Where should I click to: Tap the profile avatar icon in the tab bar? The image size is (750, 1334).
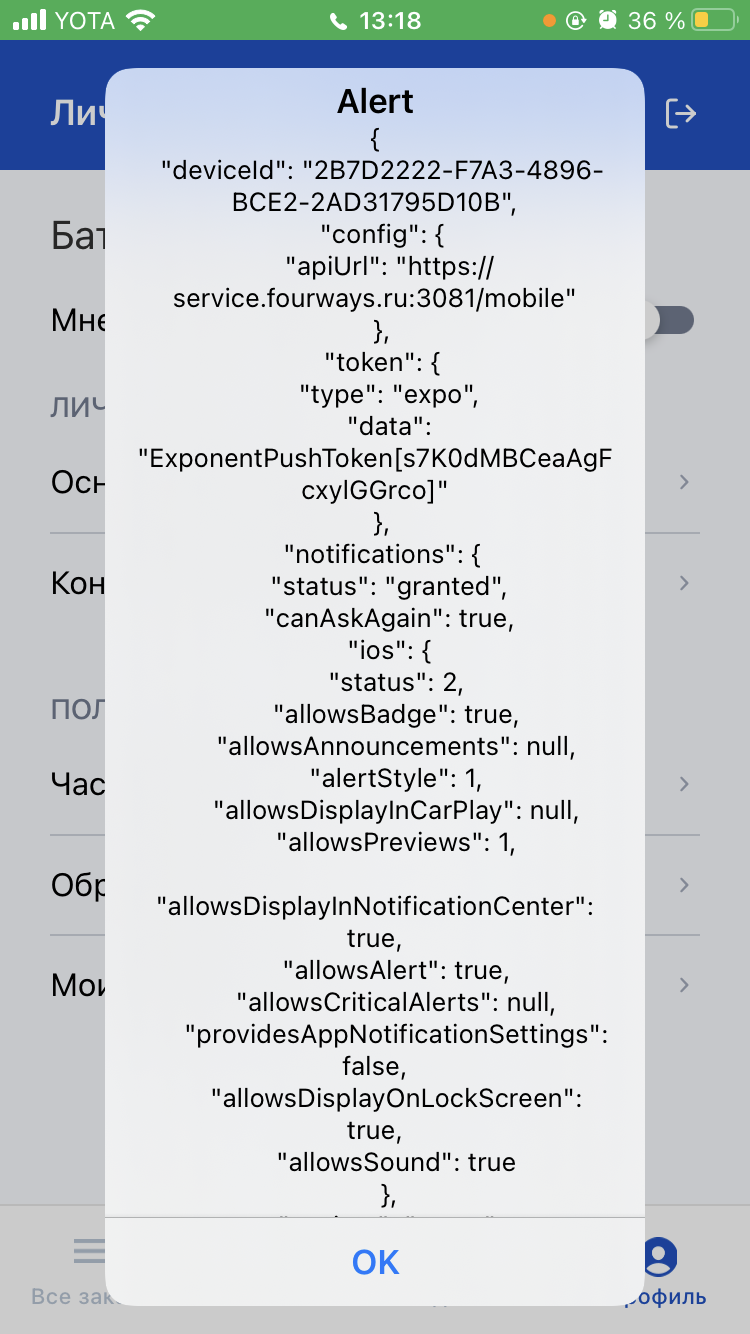coord(660,1256)
